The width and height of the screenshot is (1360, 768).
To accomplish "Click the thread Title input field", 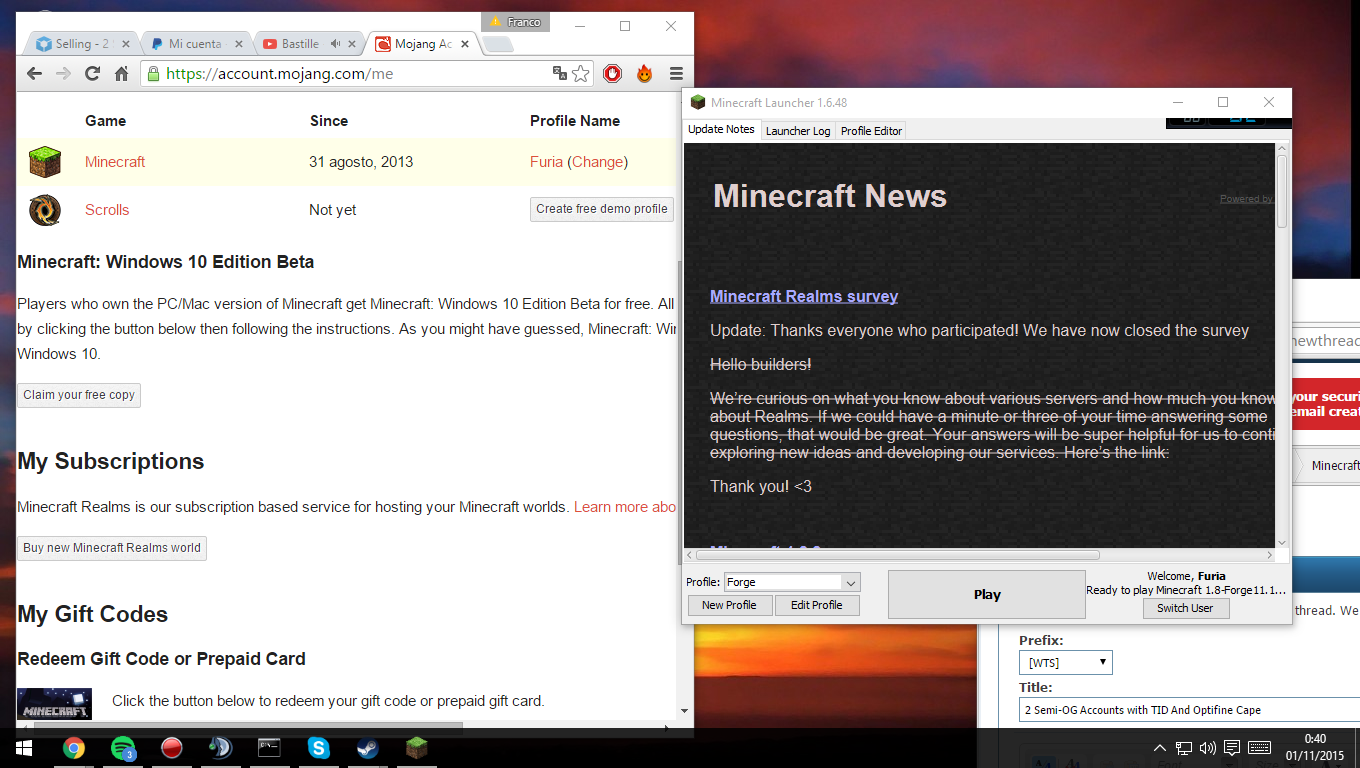I will point(1189,710).
